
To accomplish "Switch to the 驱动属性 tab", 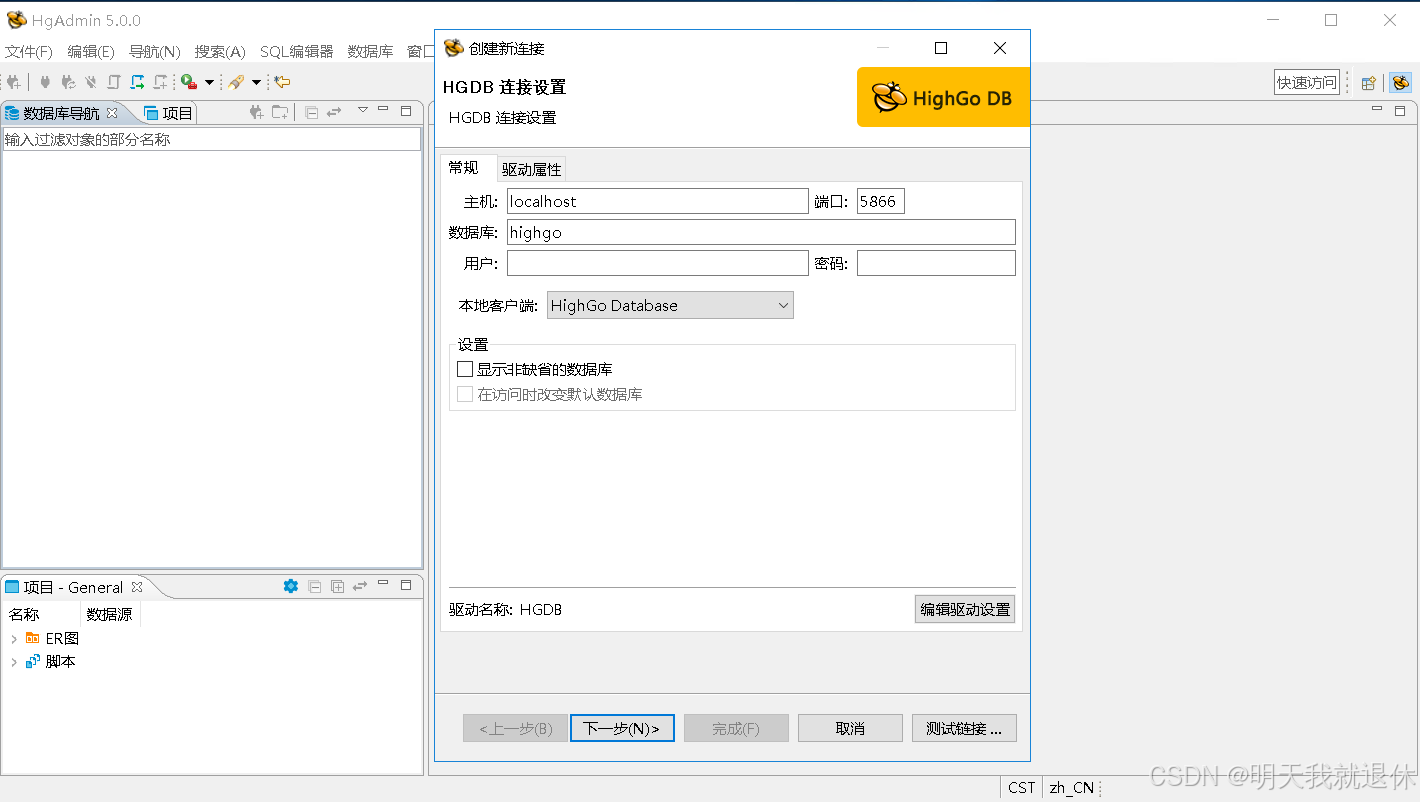I will pos(532,169).
